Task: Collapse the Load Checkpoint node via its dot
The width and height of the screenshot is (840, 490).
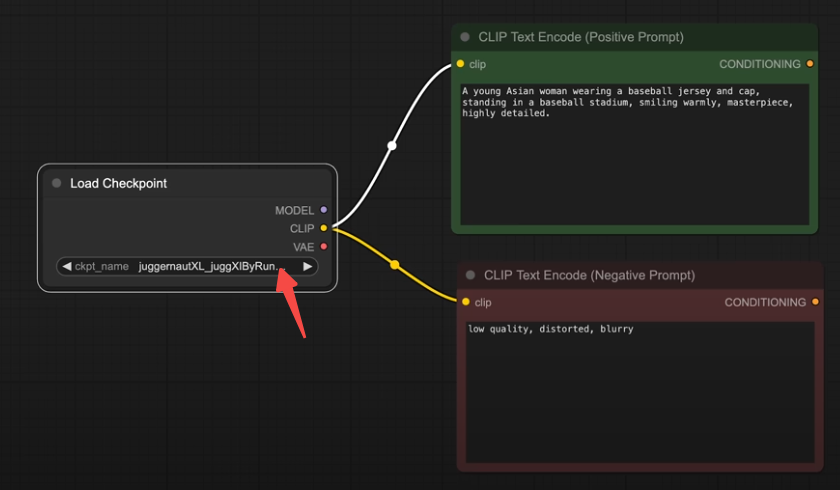Action: [x=56, y=183]
